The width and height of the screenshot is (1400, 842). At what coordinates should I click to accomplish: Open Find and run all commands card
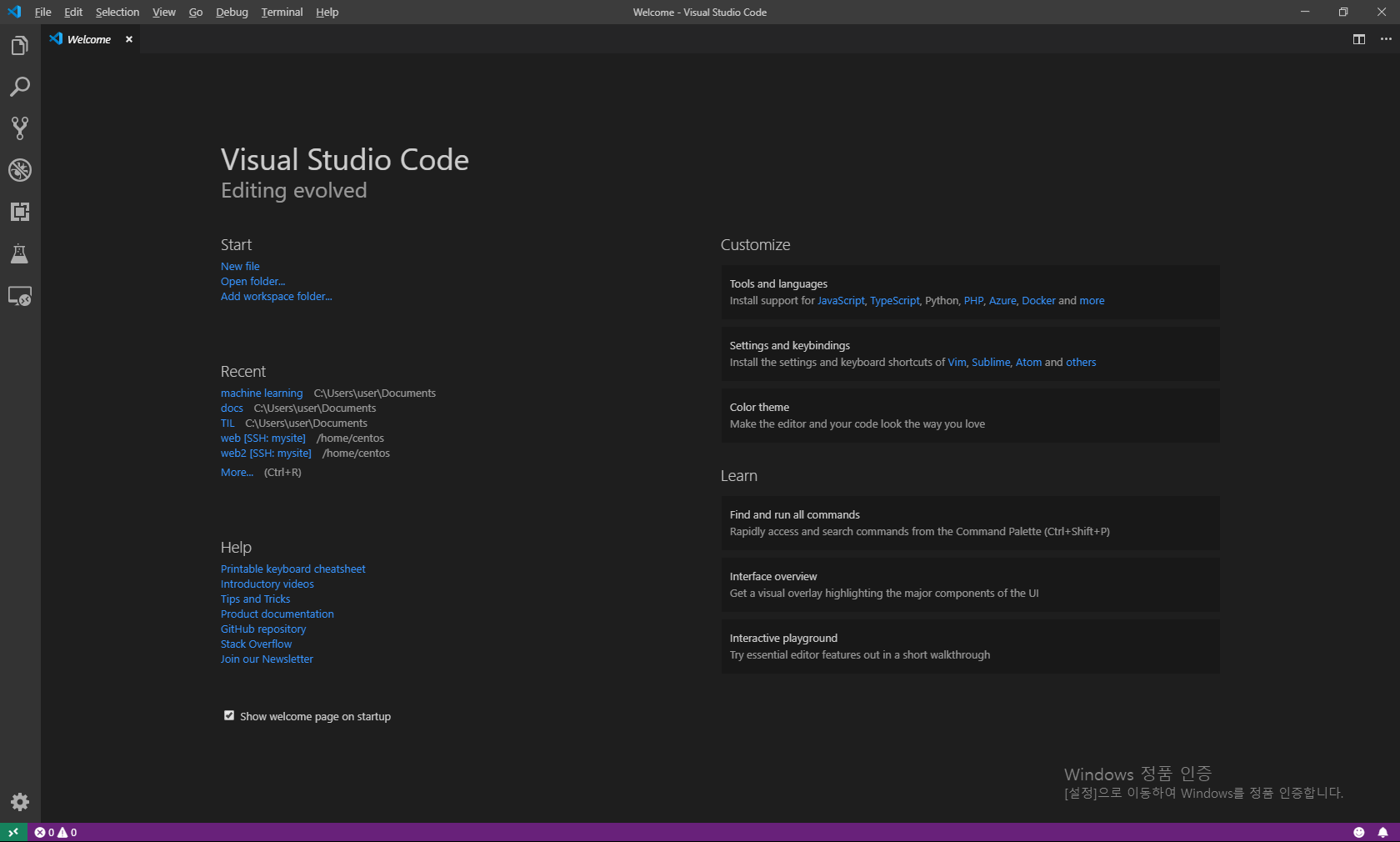[x=970, y=523]
